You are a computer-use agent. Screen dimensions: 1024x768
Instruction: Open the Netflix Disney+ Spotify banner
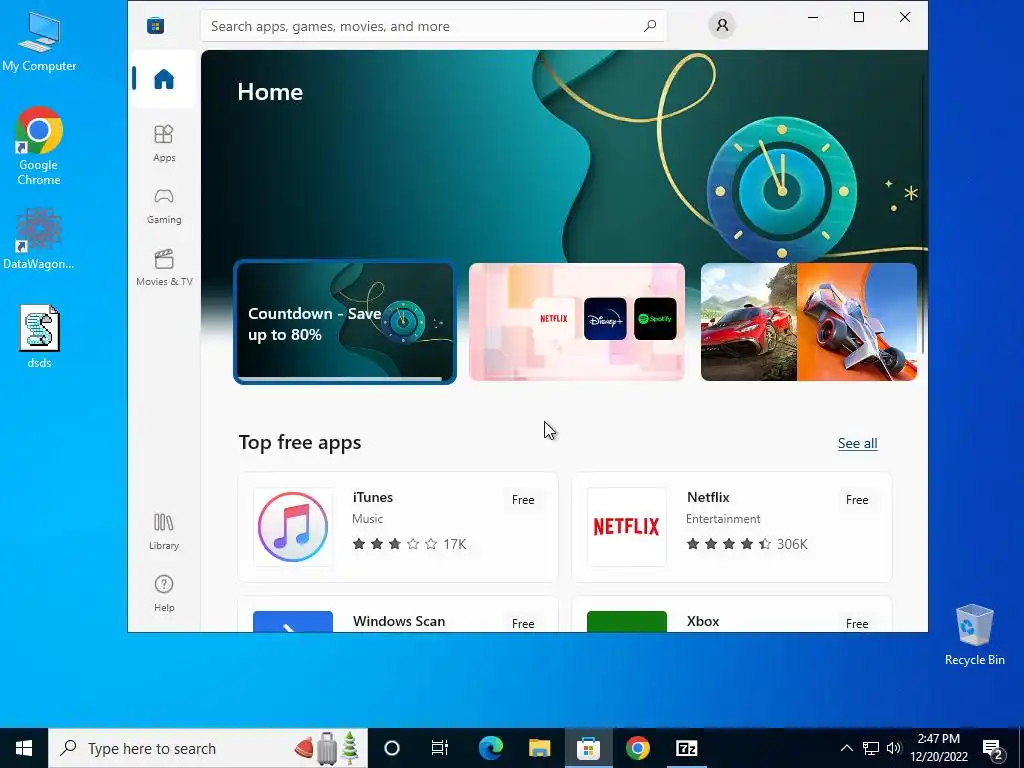pos(577,322)
